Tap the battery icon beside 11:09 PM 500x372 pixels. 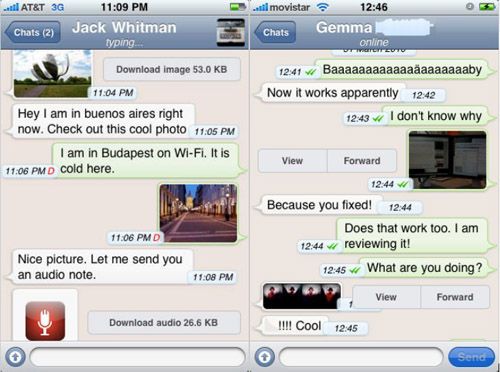pos(238,7)
